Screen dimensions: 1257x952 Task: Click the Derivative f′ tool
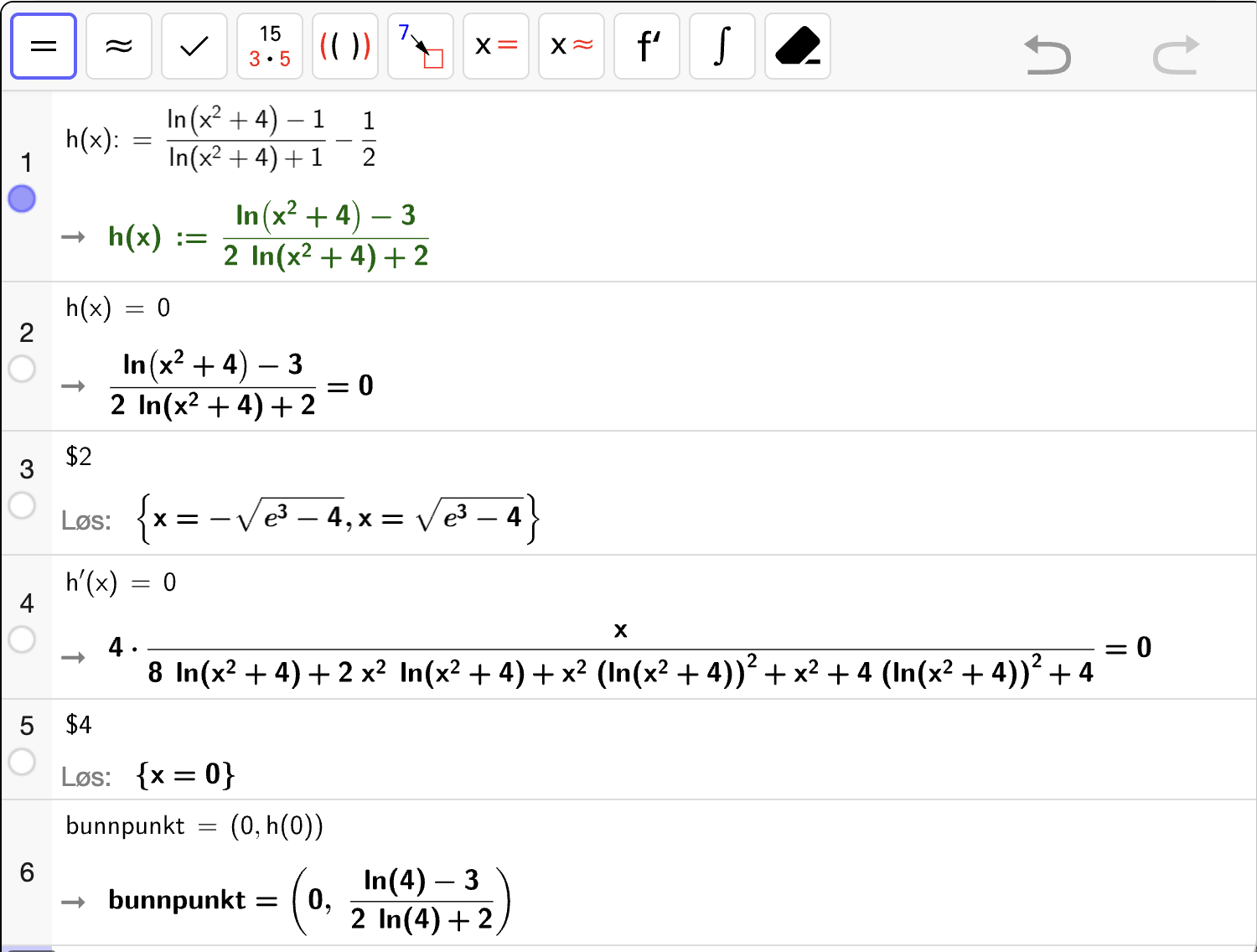647,46
